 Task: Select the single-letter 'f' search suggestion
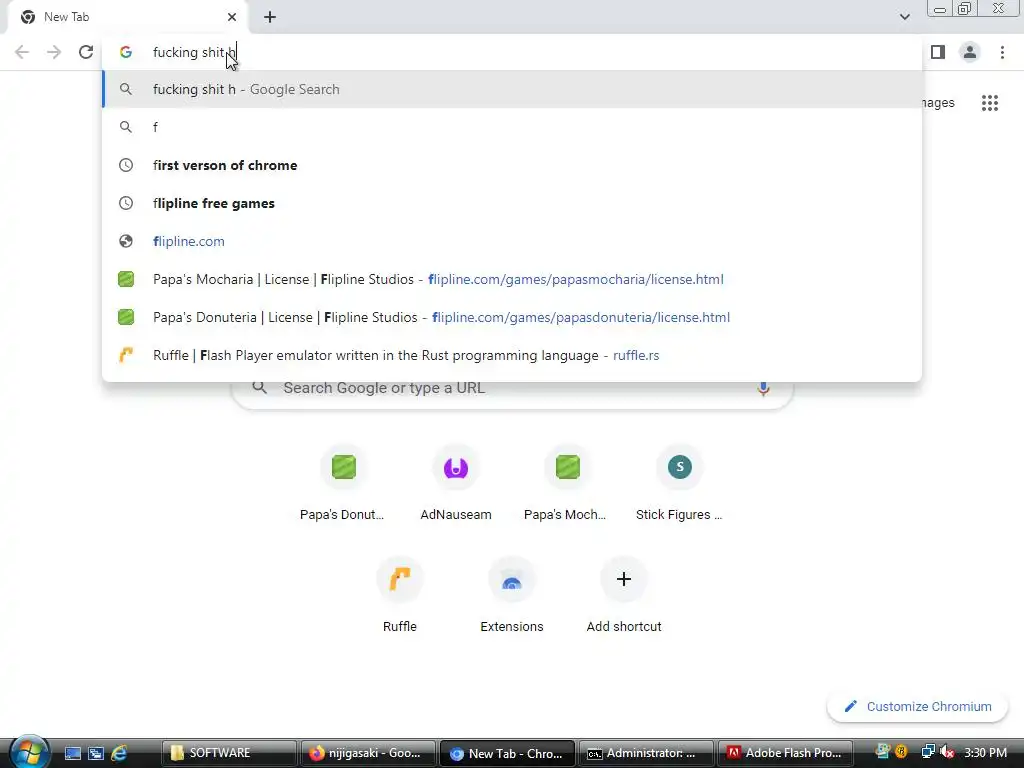(x=512, y=127)
